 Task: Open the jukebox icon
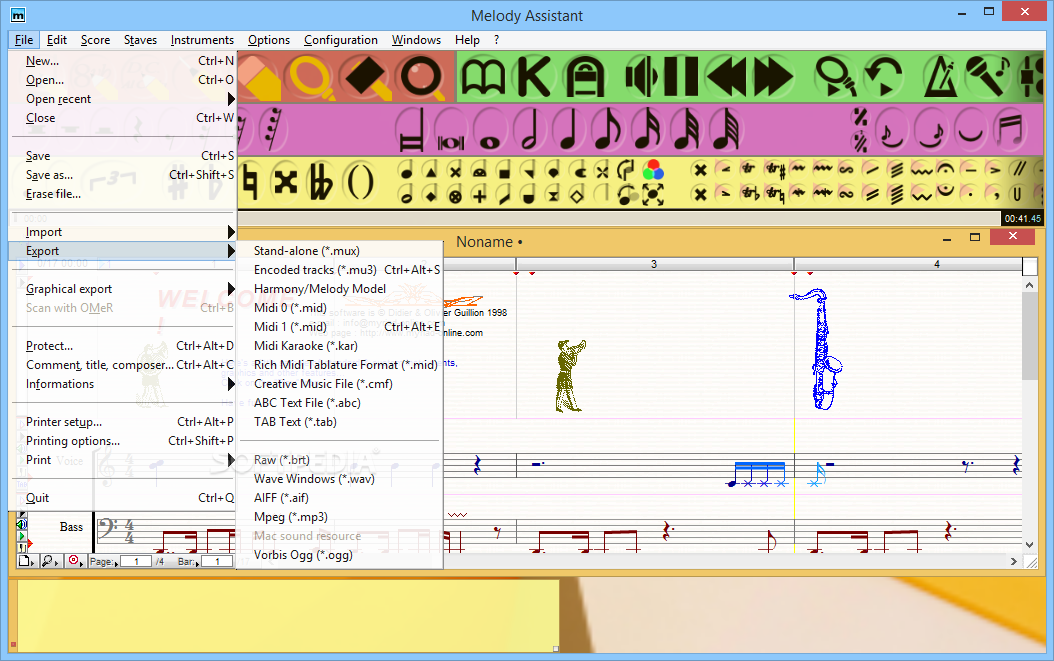(585, 77)
